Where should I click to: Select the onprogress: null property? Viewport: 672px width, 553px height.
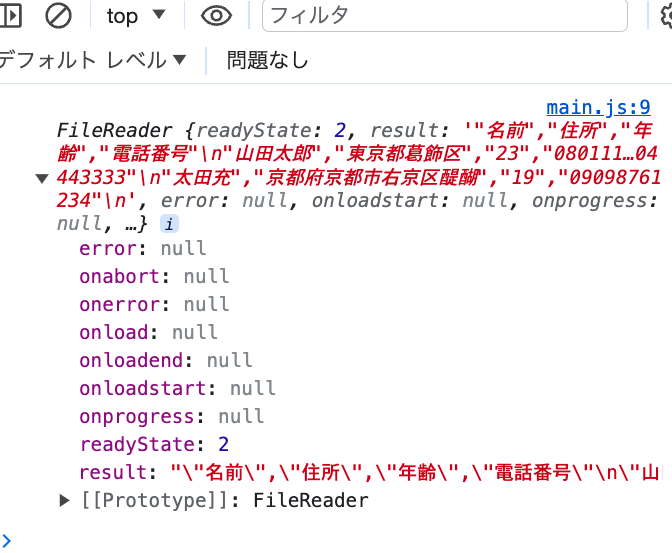(171, 416)
